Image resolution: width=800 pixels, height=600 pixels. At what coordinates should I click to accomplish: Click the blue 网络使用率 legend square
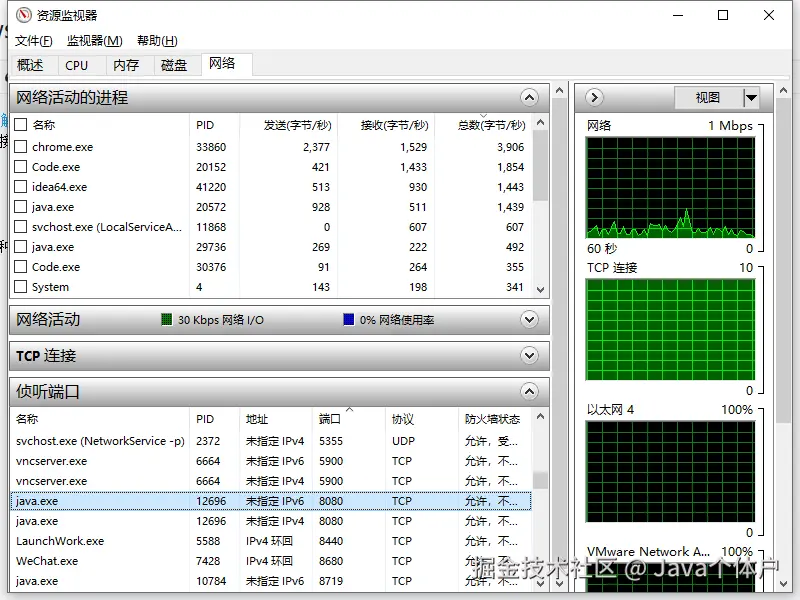coord(348,320)
